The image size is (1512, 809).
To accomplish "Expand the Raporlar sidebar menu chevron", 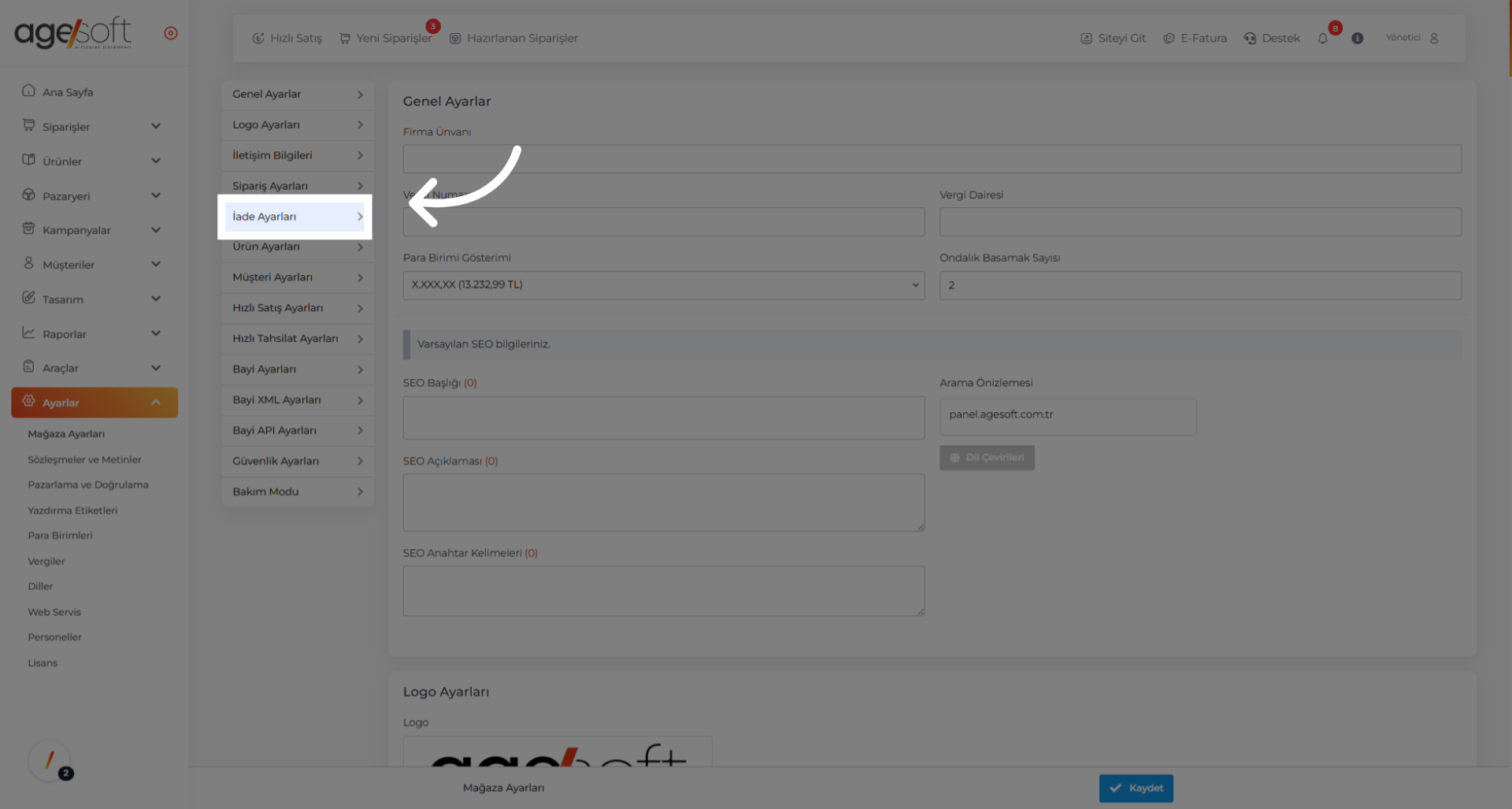I will pyautogui.click(x=156, y=333).
